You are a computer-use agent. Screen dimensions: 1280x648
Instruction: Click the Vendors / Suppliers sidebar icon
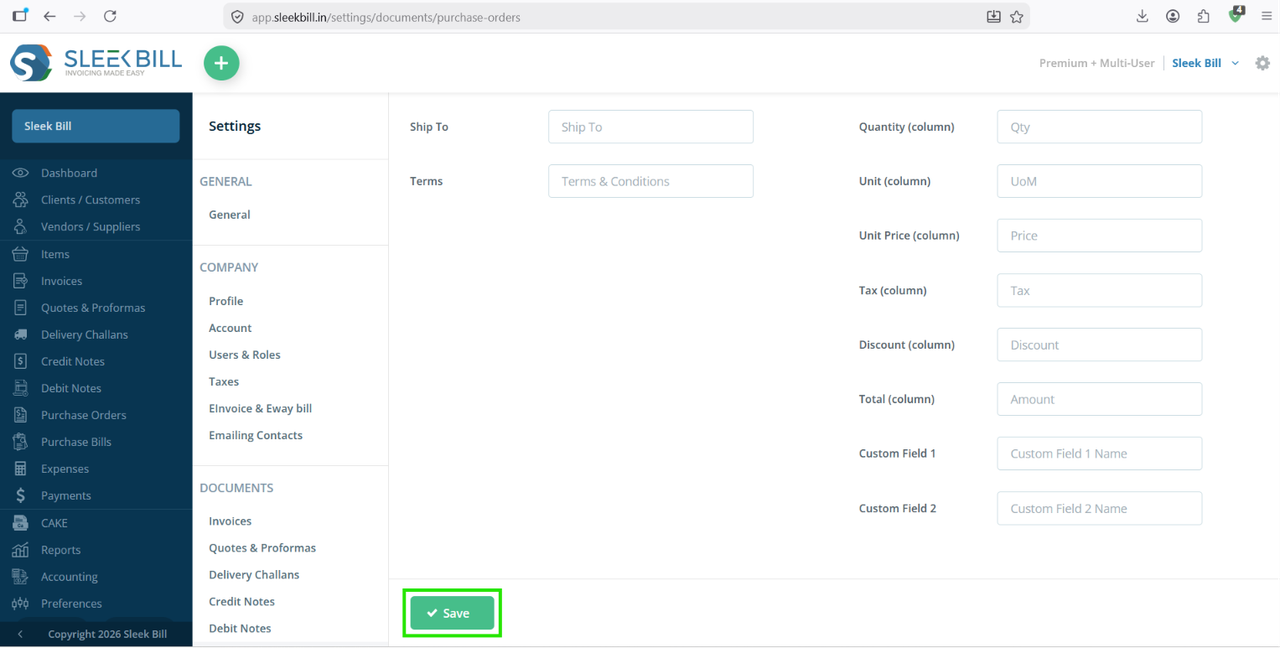[x=20, y=227]
